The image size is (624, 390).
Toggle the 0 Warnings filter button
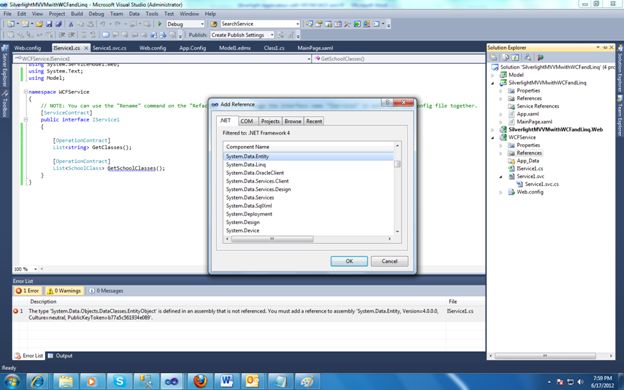click(64, 291)
